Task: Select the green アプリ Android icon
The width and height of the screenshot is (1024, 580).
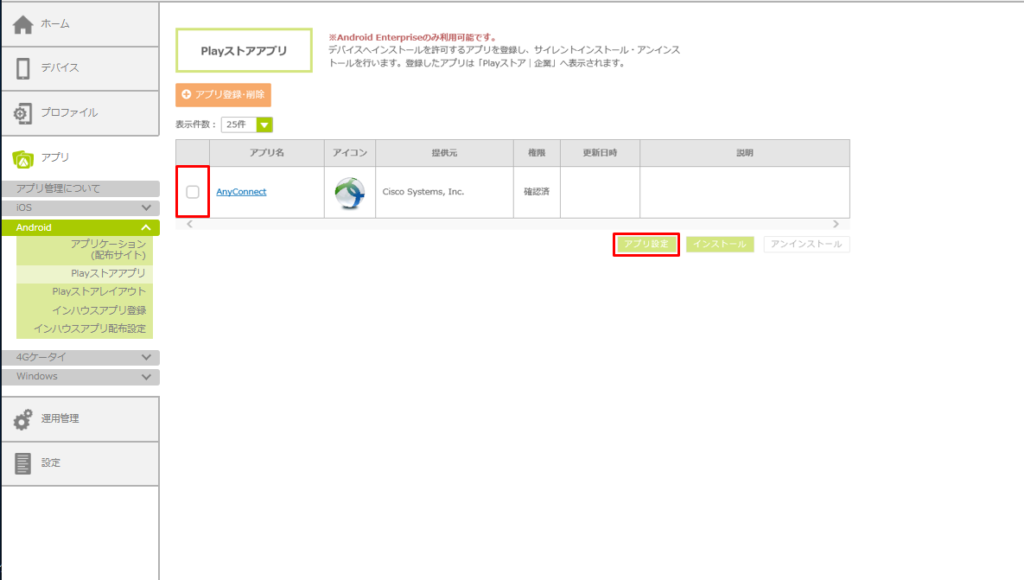Action: click(24, 158)
